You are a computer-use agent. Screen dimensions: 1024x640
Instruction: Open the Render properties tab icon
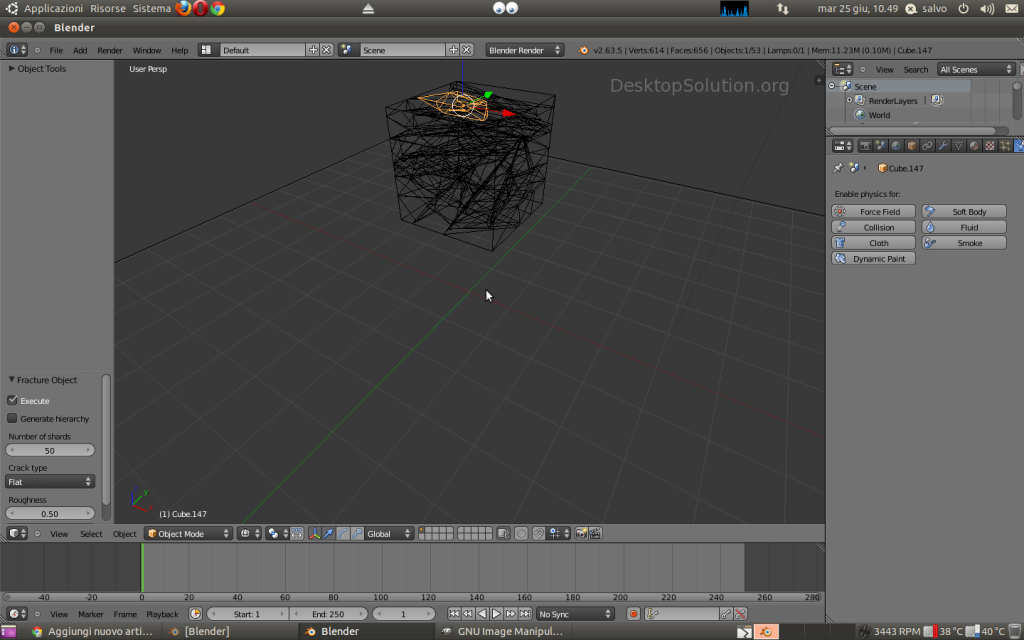[x=865, y=146]
